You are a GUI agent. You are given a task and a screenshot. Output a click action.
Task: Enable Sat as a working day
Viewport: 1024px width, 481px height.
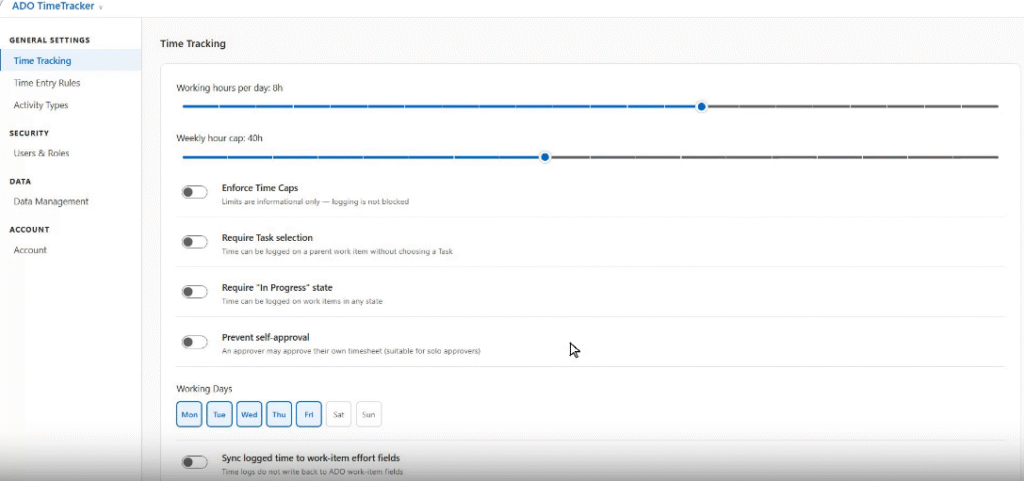pyautogui.click(x=338, y=414)
